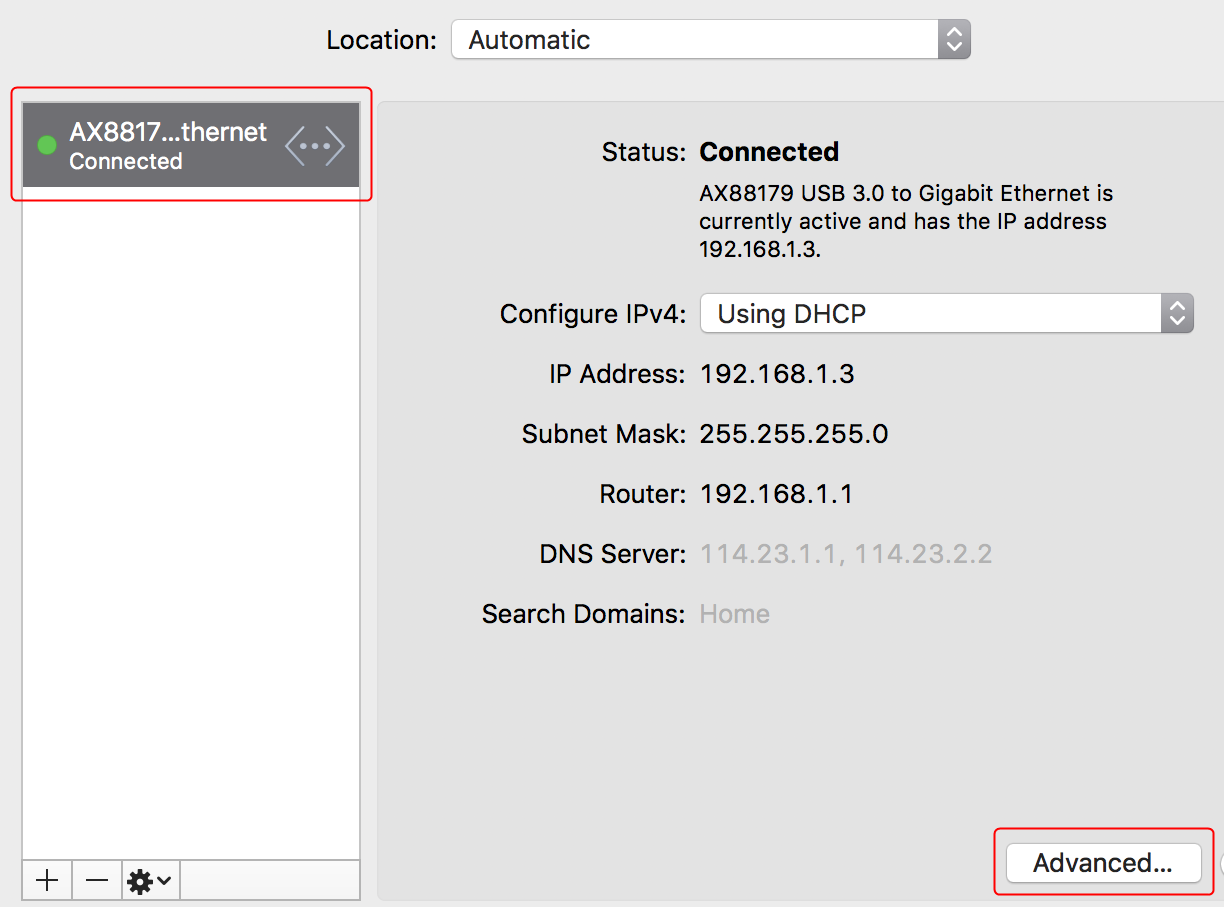The image size is (1224, 907).
Task: Click empty area of the services list
Action: [190, 520]
